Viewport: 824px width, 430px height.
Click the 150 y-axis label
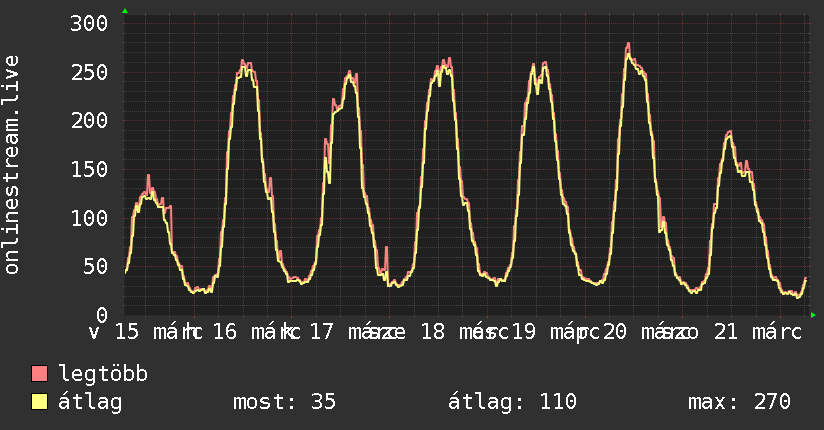tap(89, 169)
